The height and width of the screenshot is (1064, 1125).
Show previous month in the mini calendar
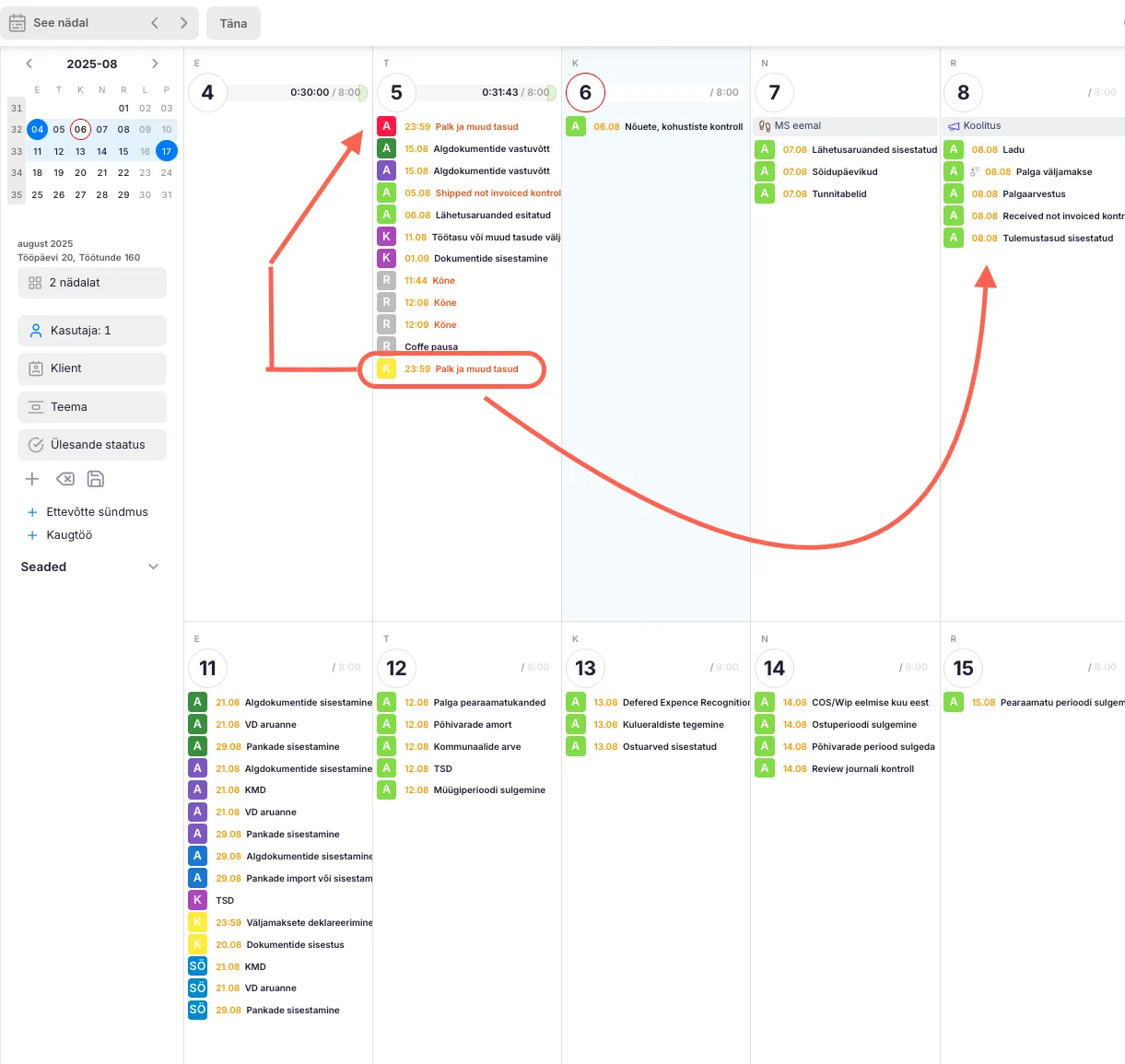click(29, 64)
